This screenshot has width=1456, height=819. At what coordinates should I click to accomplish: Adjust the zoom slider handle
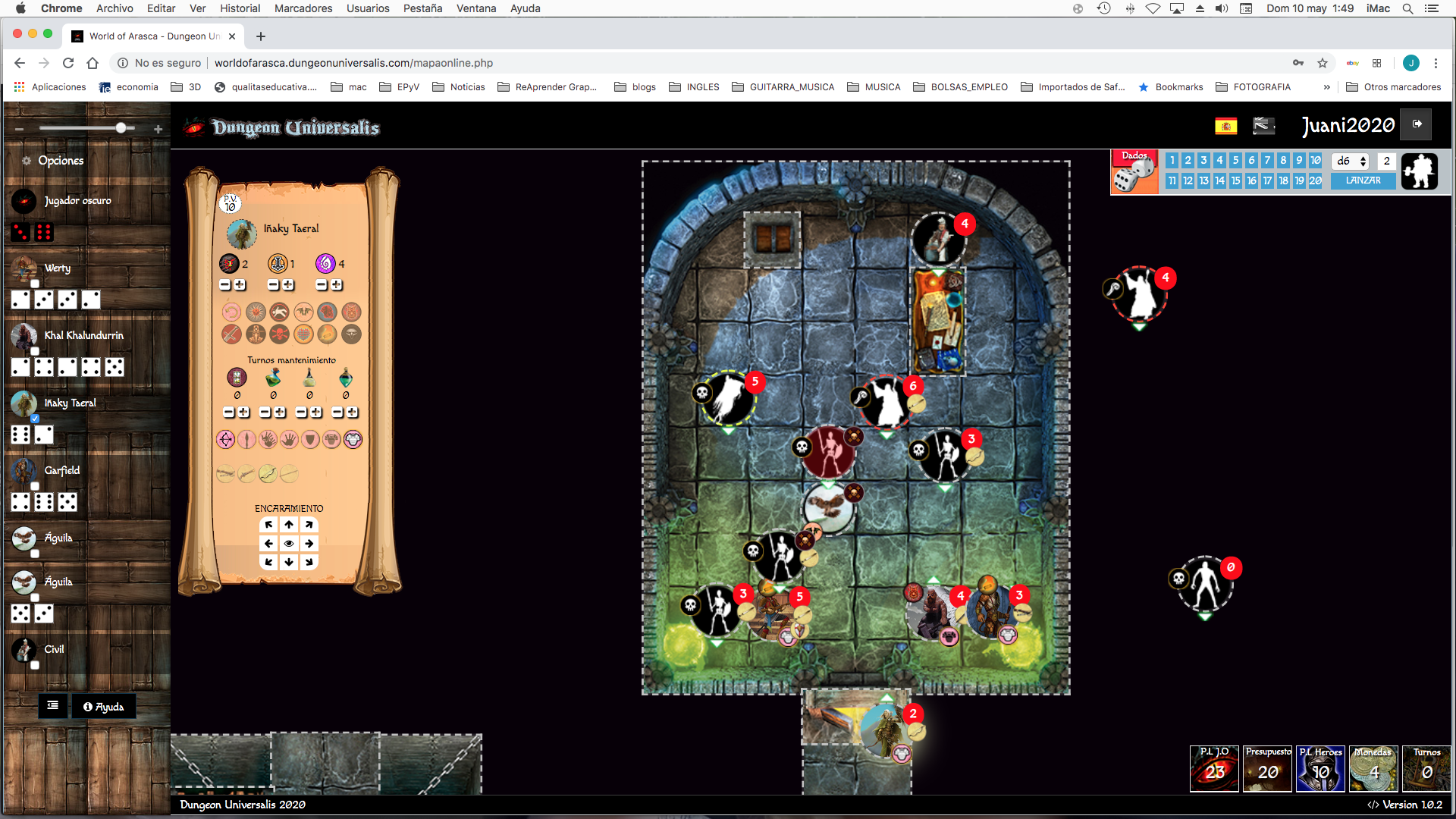pos(121,128)
